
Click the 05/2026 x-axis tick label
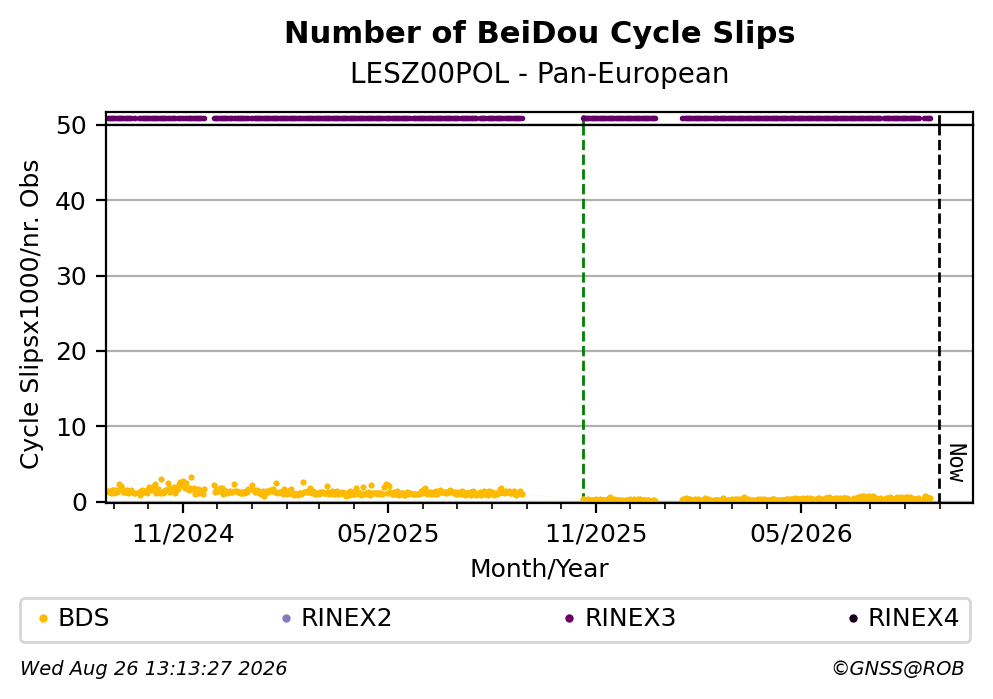click(x=801, y=534)
